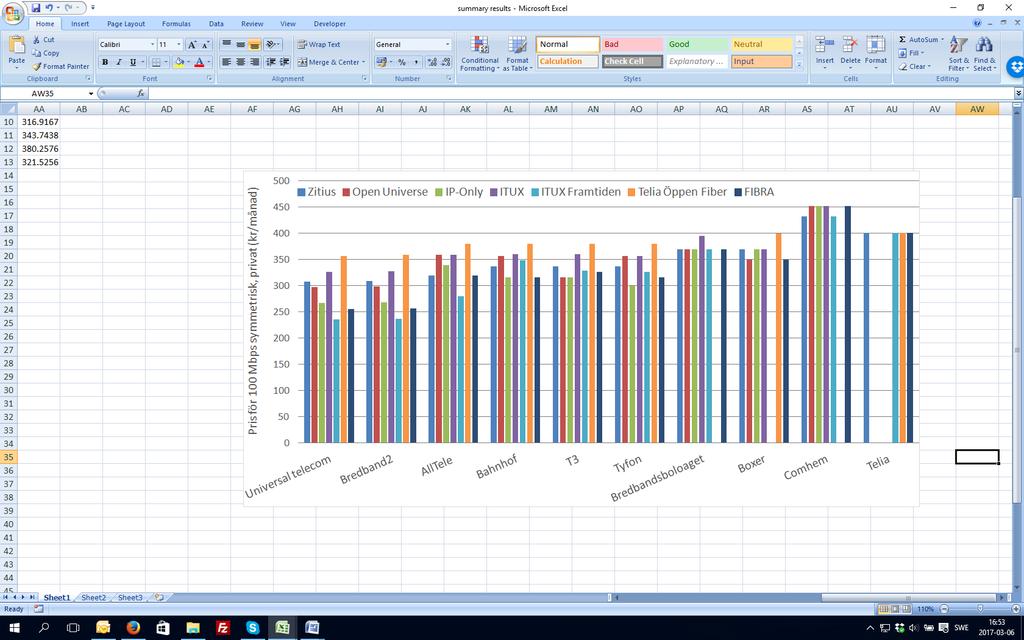
Task: Open the Conditional Formatting dropdown
Action: (480, 54)
